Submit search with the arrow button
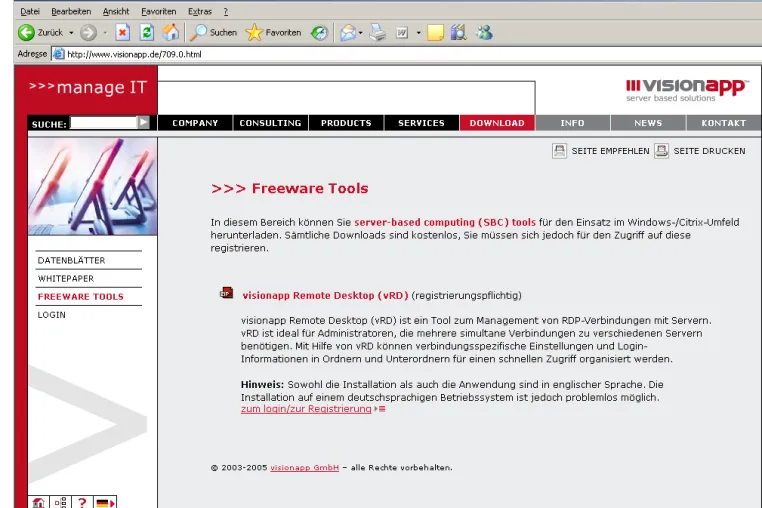The width and height of the screenshot is (762, 508). [143, 123]
